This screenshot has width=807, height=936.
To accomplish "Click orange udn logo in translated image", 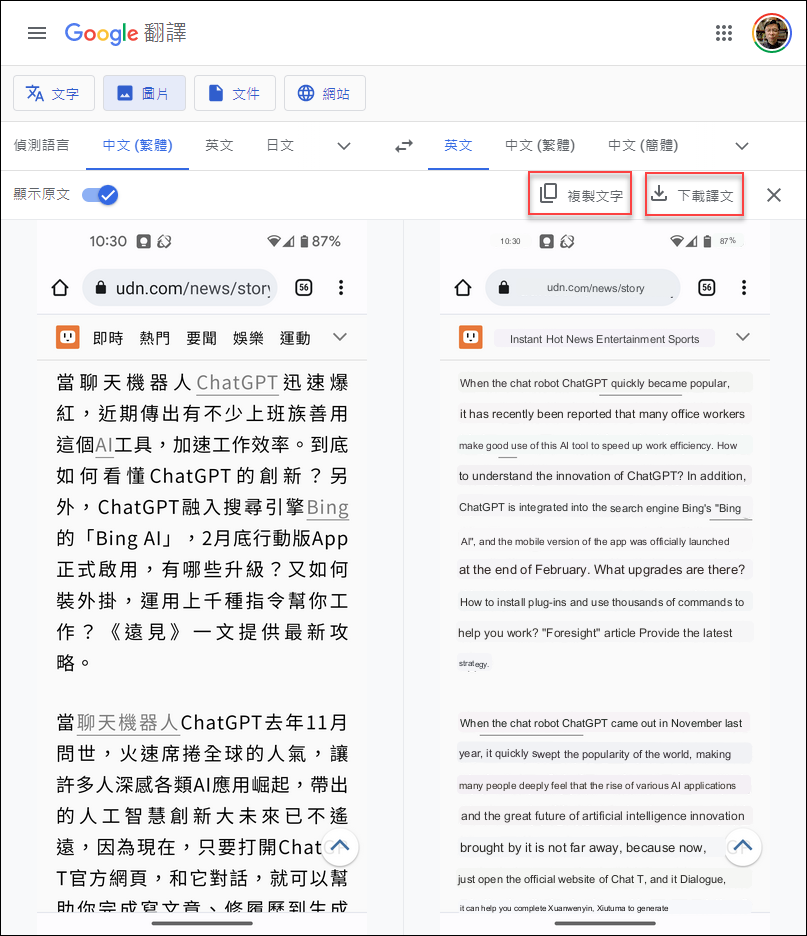I will [x=470, y=337].
